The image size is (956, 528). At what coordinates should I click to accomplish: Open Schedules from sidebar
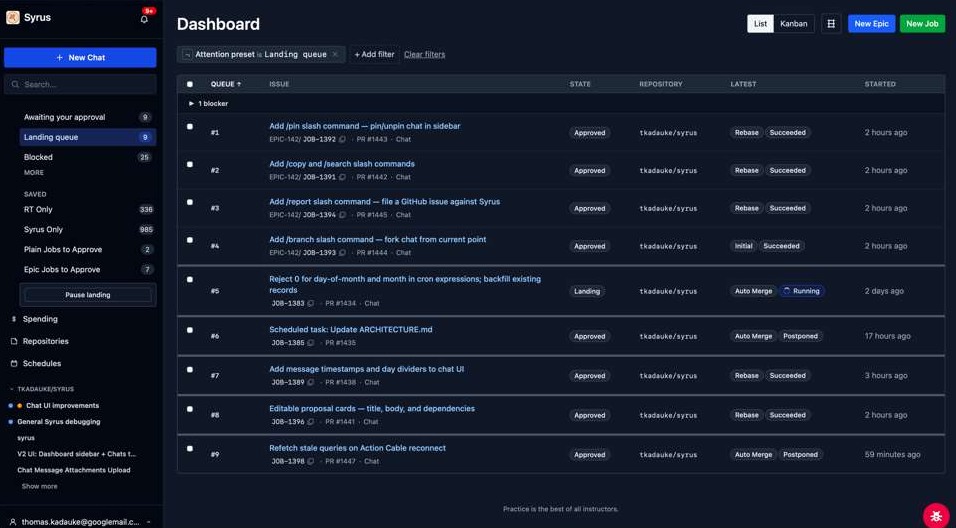[41, 363]
